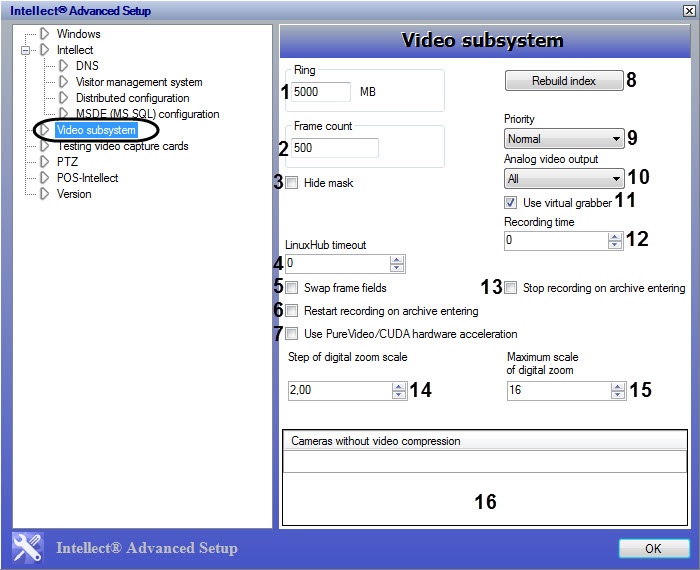This screenshot has height=570, width=700.
Task: Click the arrow icon beside Testing video capture cards
Action: [44, 146]
